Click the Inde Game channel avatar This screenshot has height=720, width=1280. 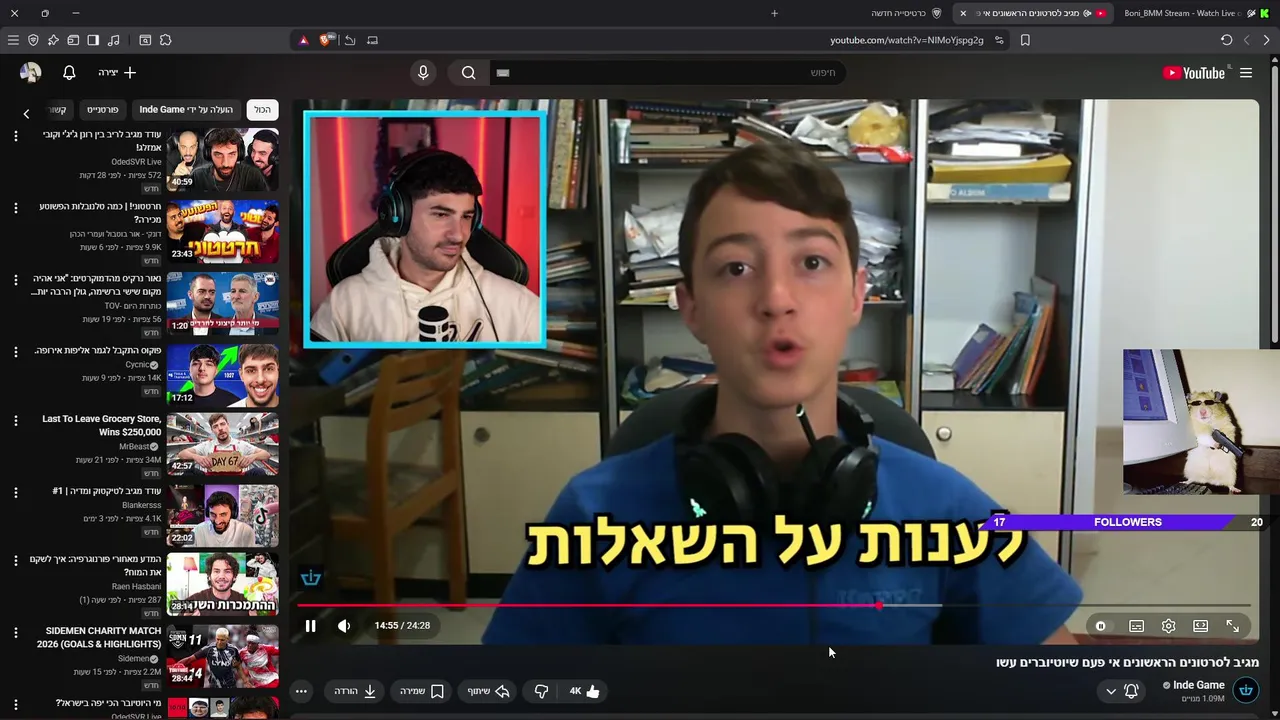click(x=1246, y=690)
